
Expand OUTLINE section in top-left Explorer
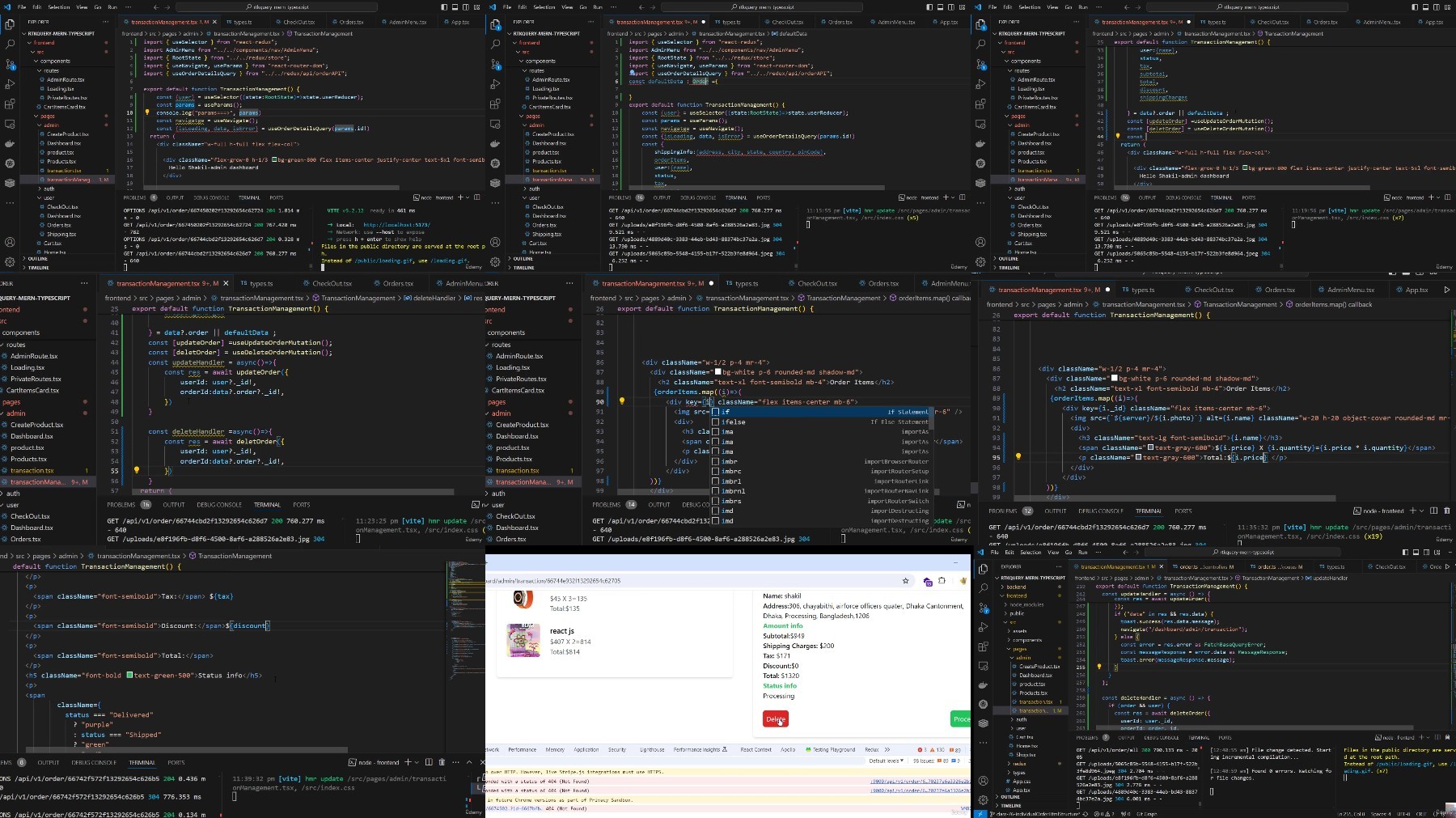point(37,259)
